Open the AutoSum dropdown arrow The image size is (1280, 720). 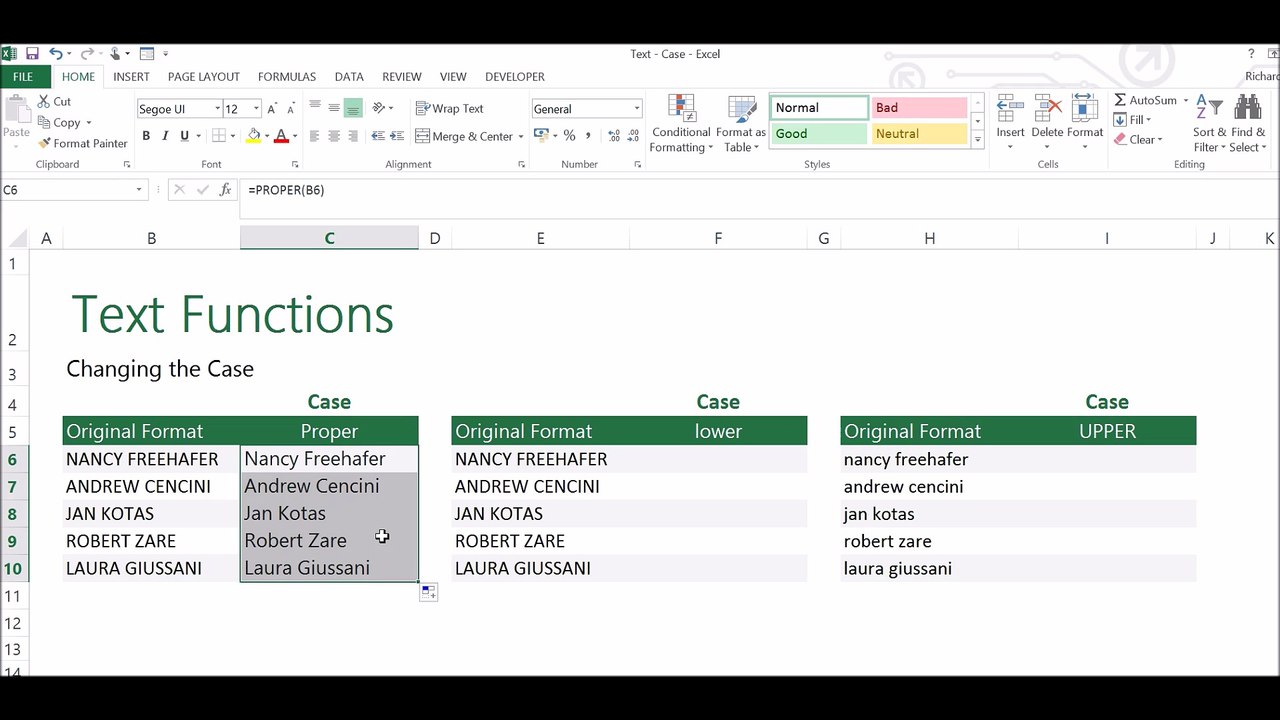click(x=1186, y=101)
